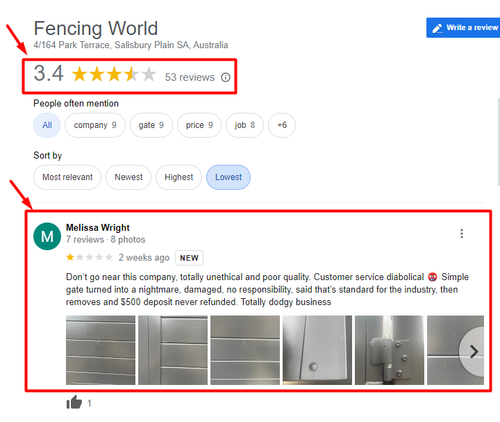Sort reviews by Highest rating

tap(179, 177)
